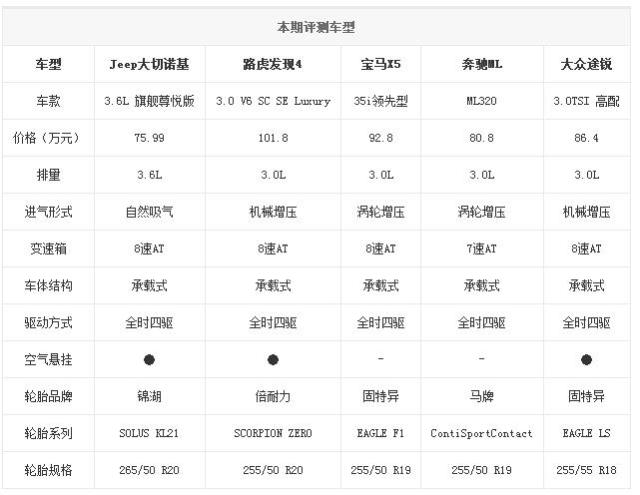Click the air suspension dash for 宝马X5

point(380,358)
